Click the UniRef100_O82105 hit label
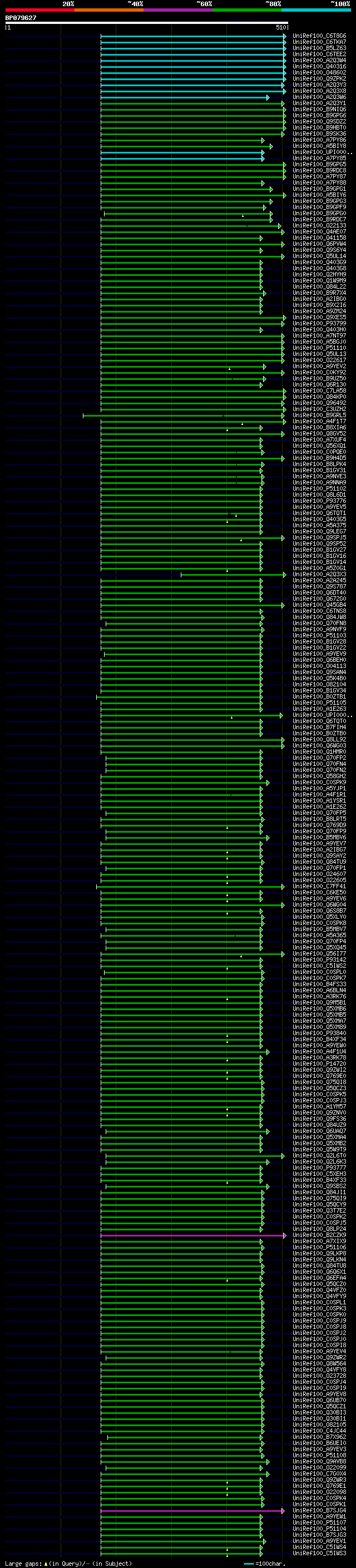356x1568 pixels. (319, 1425)
